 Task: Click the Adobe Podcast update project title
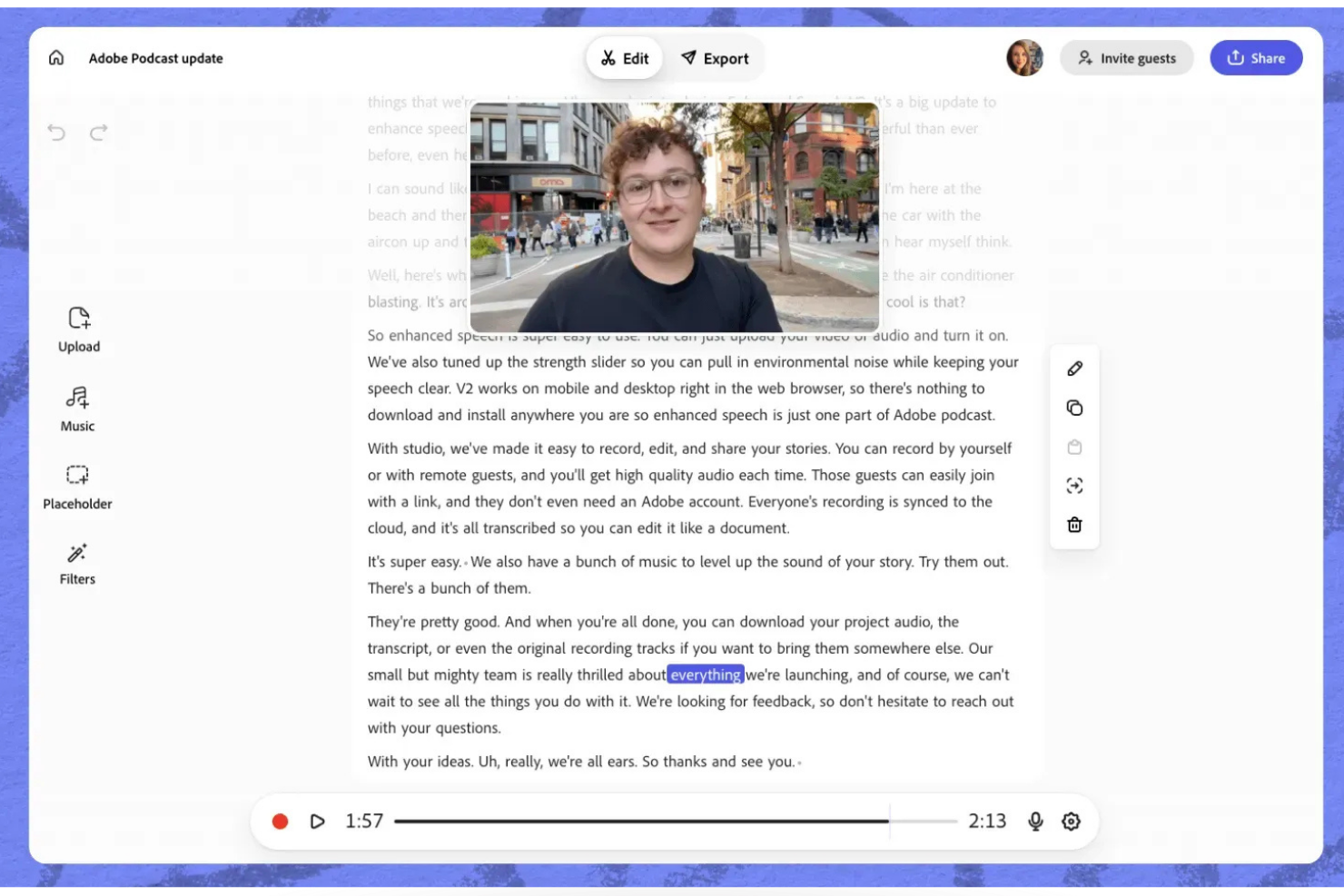156,58
